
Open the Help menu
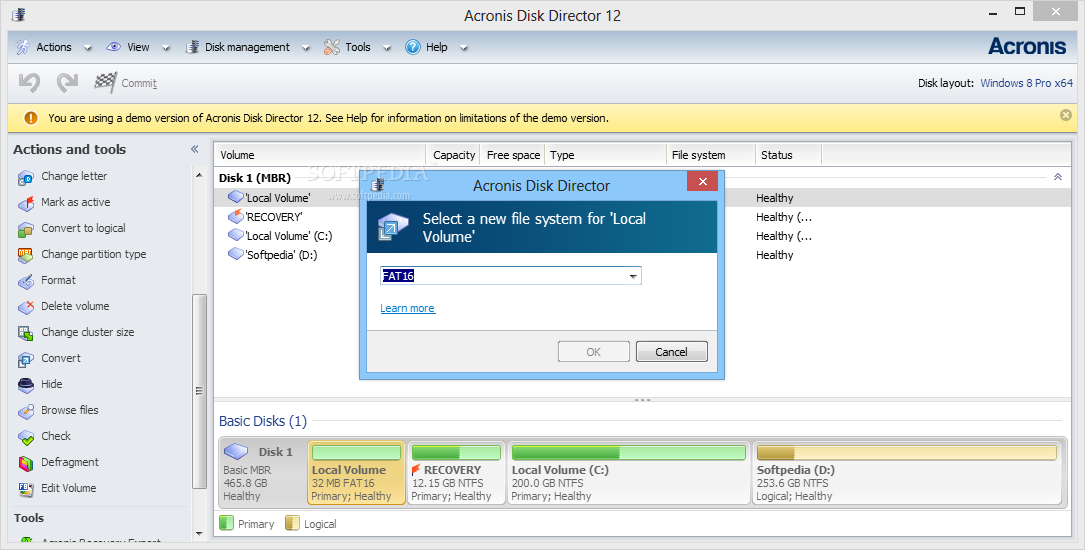(437, 47)
